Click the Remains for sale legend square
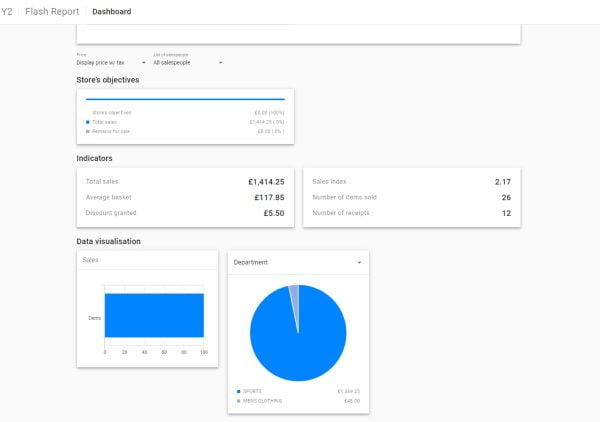Image resolution: width=600 pixels, height=422 pixels. [88, 132]
